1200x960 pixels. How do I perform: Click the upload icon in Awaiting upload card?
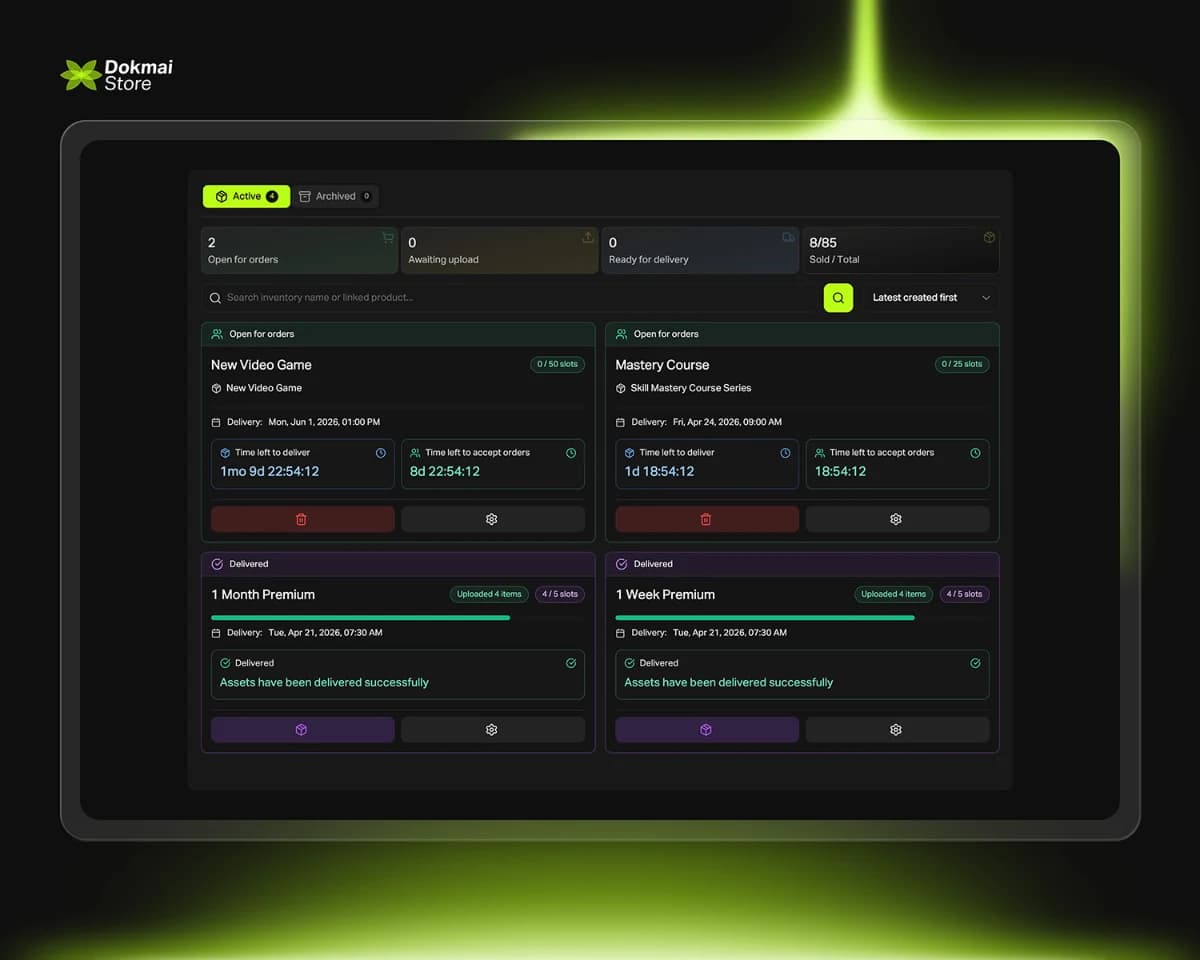click(588, 237)
